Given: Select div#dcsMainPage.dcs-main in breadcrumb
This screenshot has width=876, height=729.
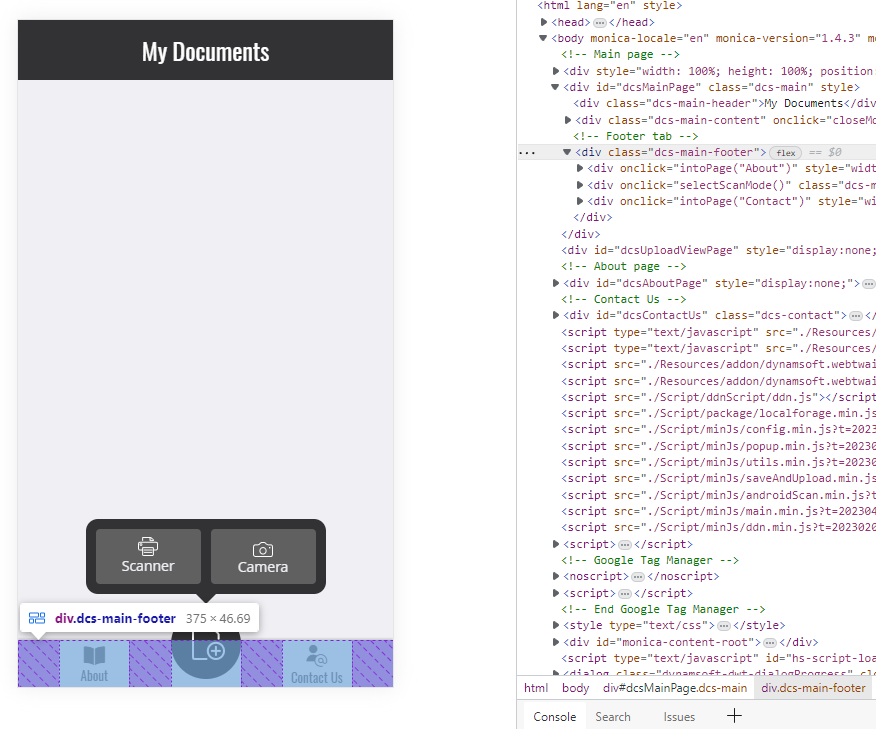Looking at the screenshot, I should tap(675, 688).
